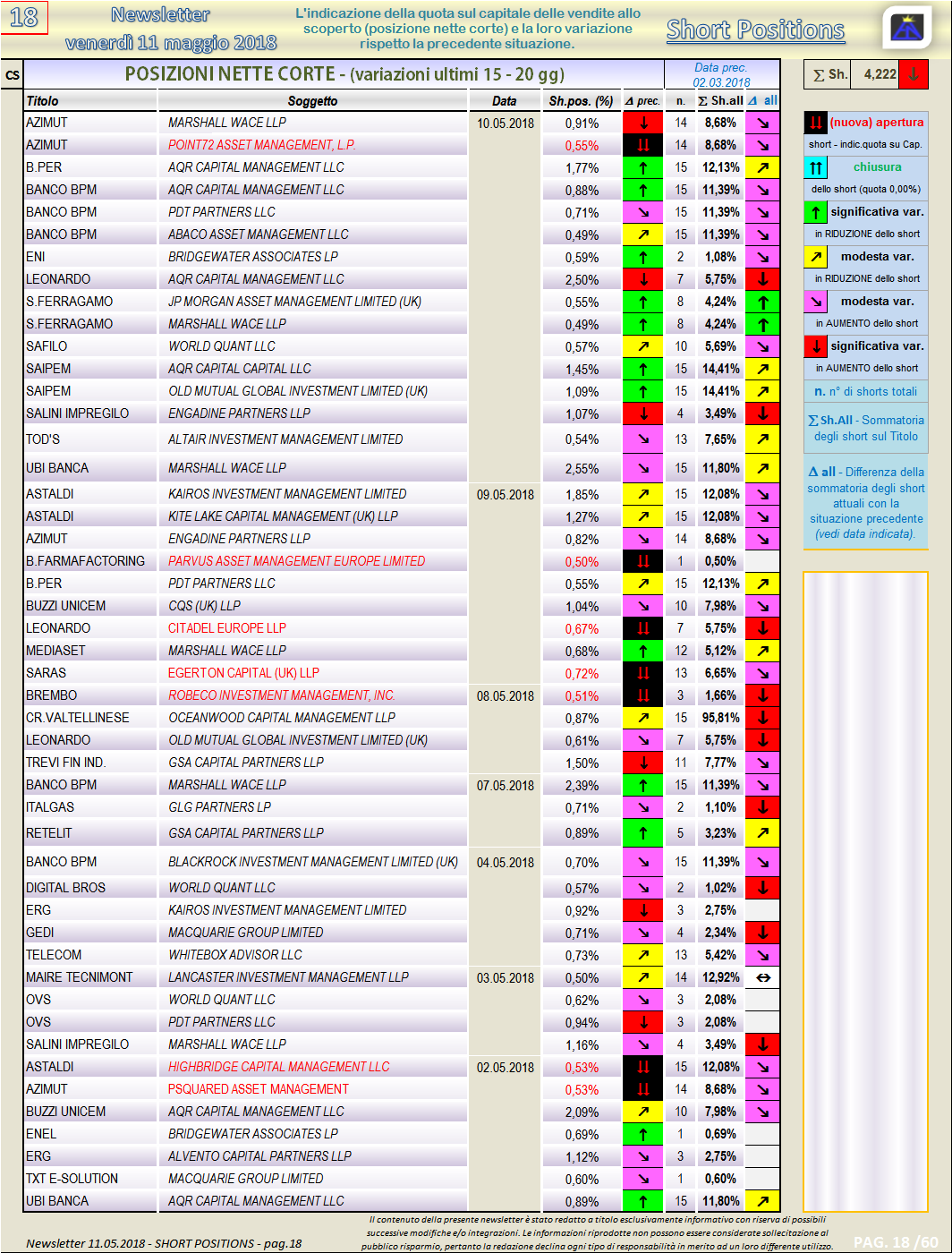Click the double red arrow '(nuova) apertura' legend icon

815,123
